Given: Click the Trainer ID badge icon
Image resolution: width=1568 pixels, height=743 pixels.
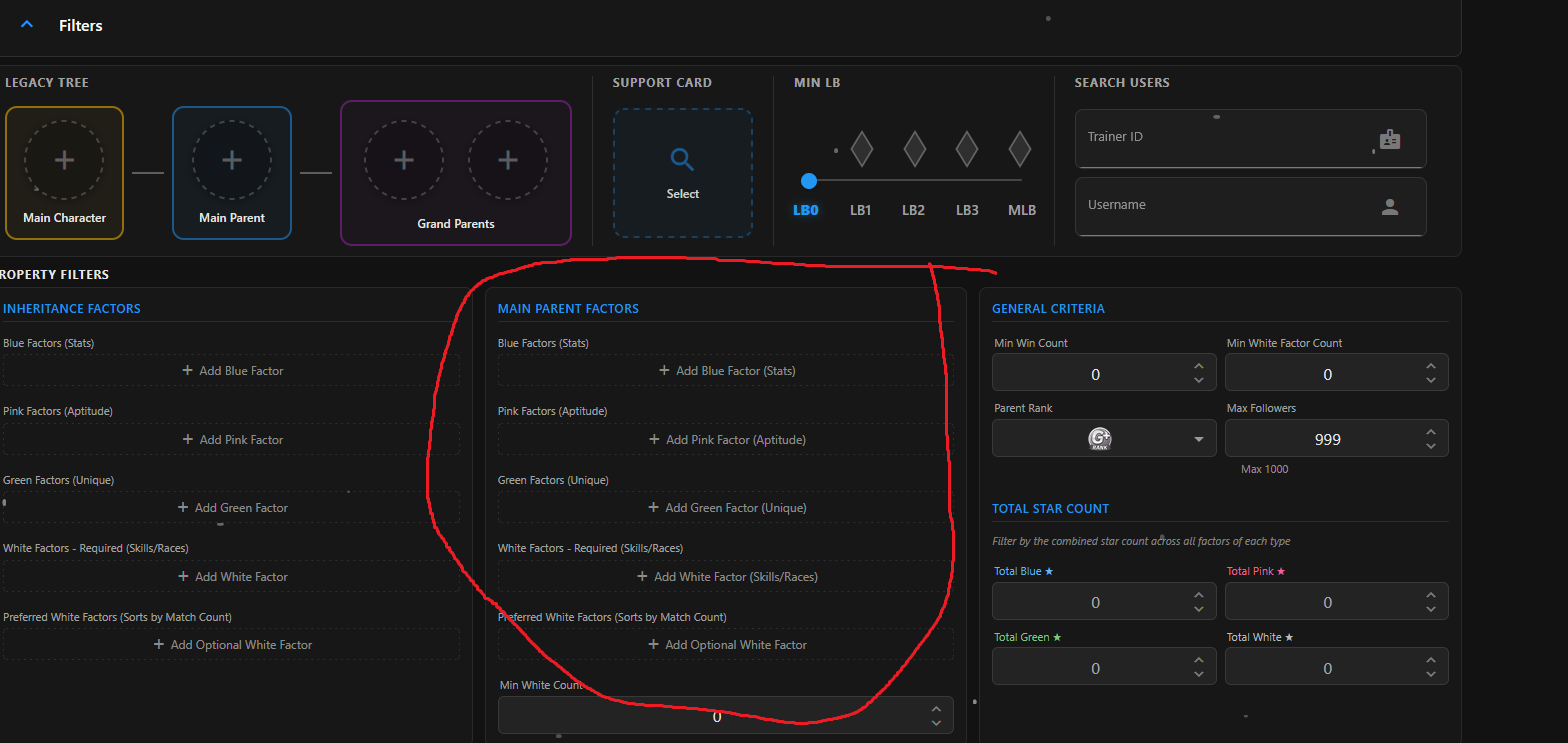Looking at the screenshot, I should (1390, 140).
